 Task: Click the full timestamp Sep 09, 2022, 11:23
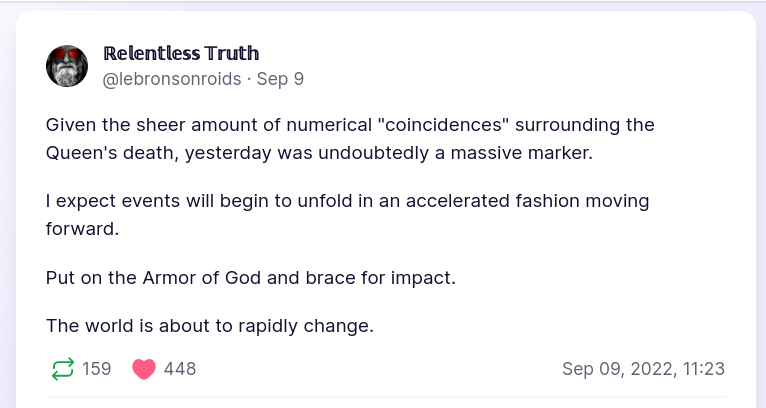(x=643, y=369)
